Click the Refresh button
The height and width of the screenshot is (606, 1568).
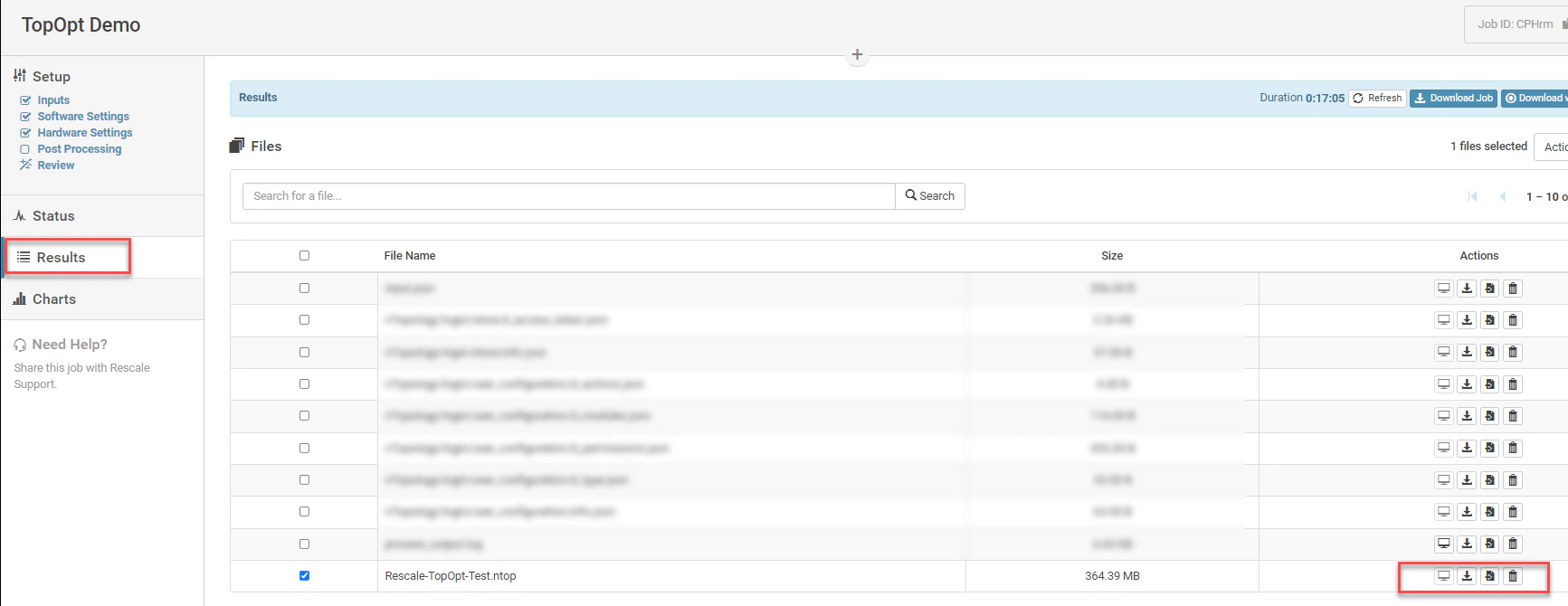(1377, 99)
